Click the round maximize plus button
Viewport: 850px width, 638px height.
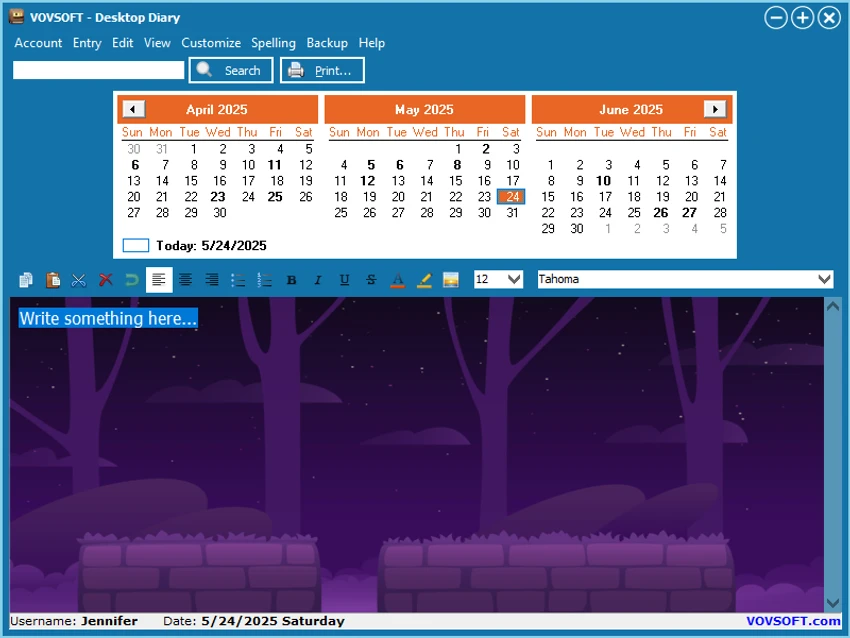tap(802, 17)
